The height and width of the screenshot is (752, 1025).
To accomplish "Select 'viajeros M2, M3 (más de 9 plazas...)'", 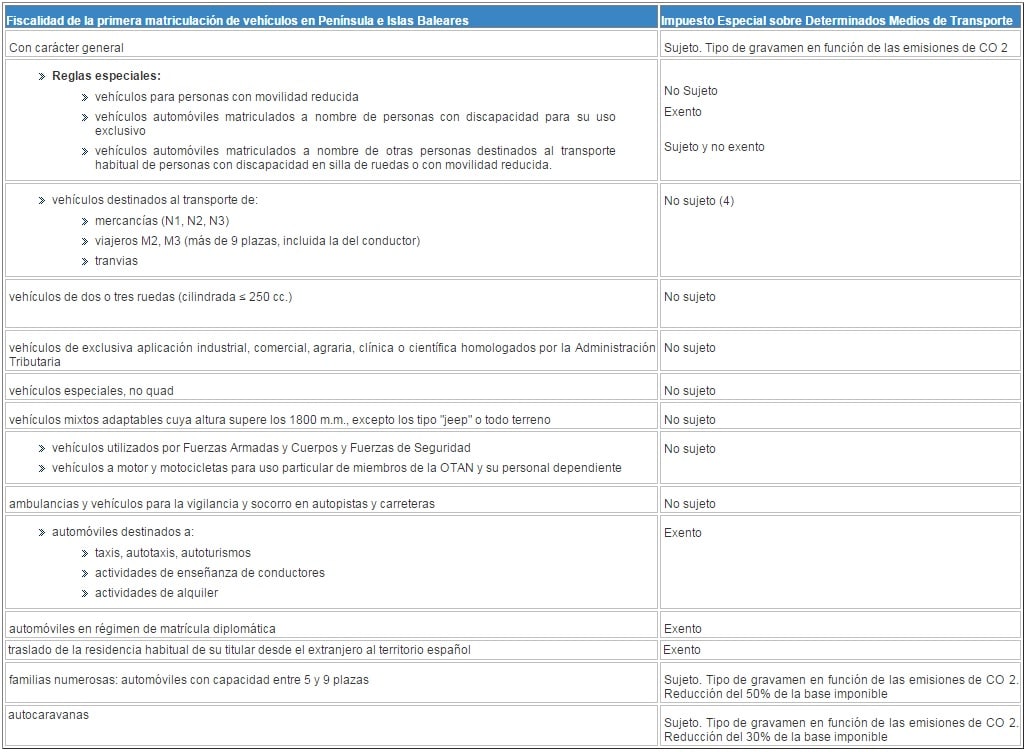I will click(x=258, y=241).
